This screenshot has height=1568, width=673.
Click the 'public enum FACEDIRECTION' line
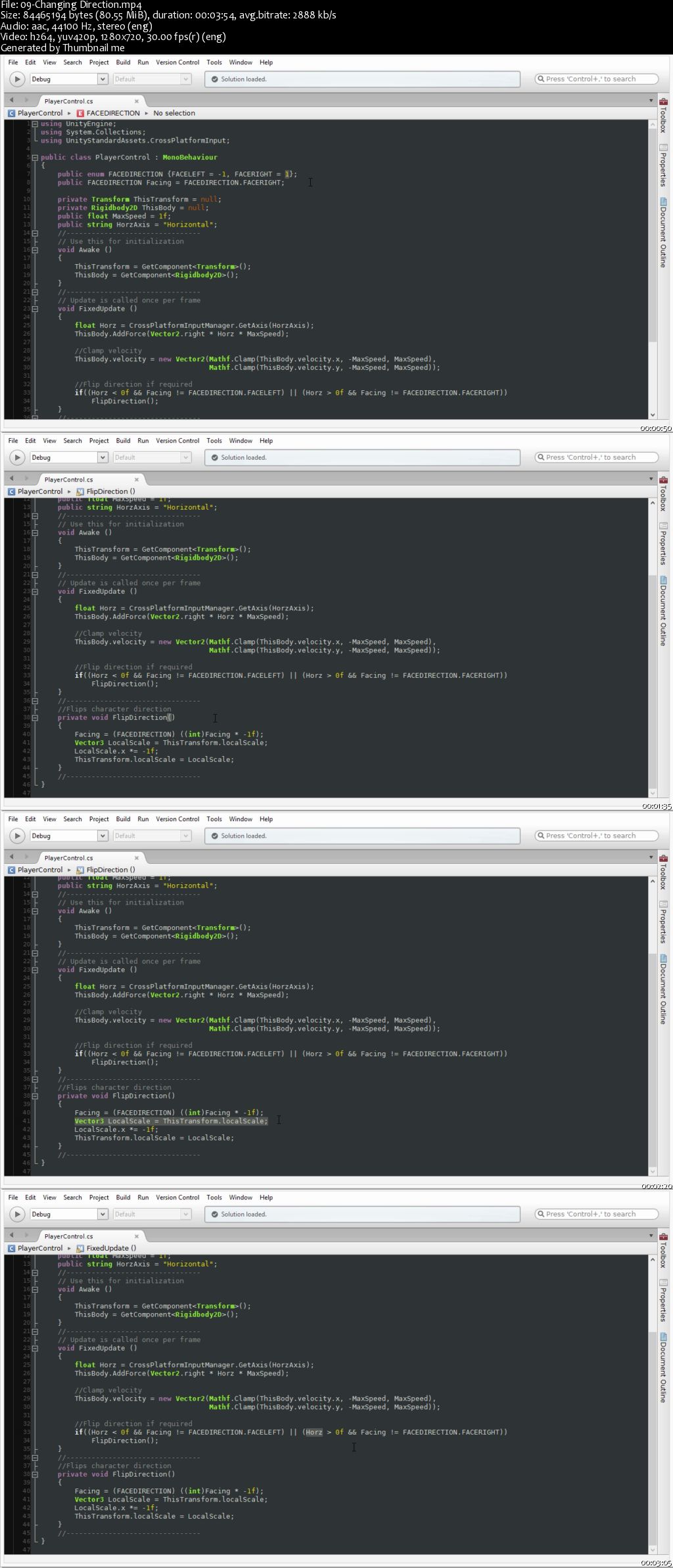(177, 175)
